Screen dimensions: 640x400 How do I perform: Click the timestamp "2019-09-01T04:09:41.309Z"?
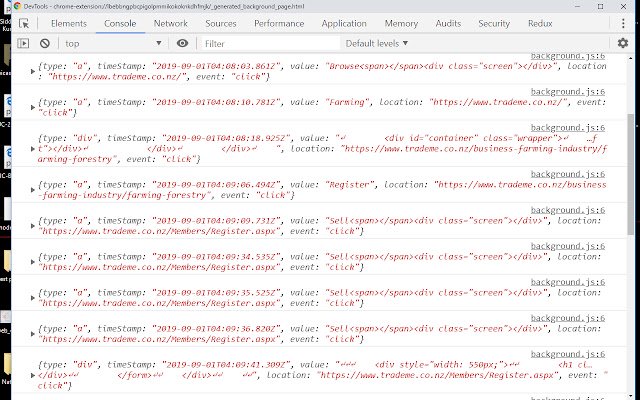tap(227, 364)
